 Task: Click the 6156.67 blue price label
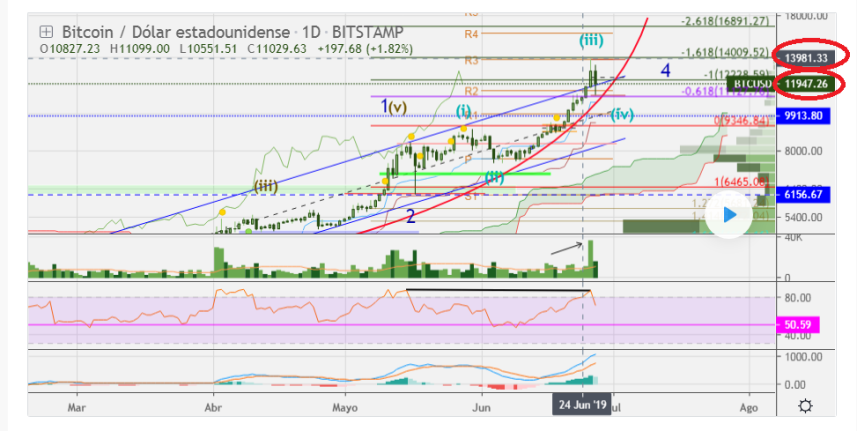(x=803, y=194)
